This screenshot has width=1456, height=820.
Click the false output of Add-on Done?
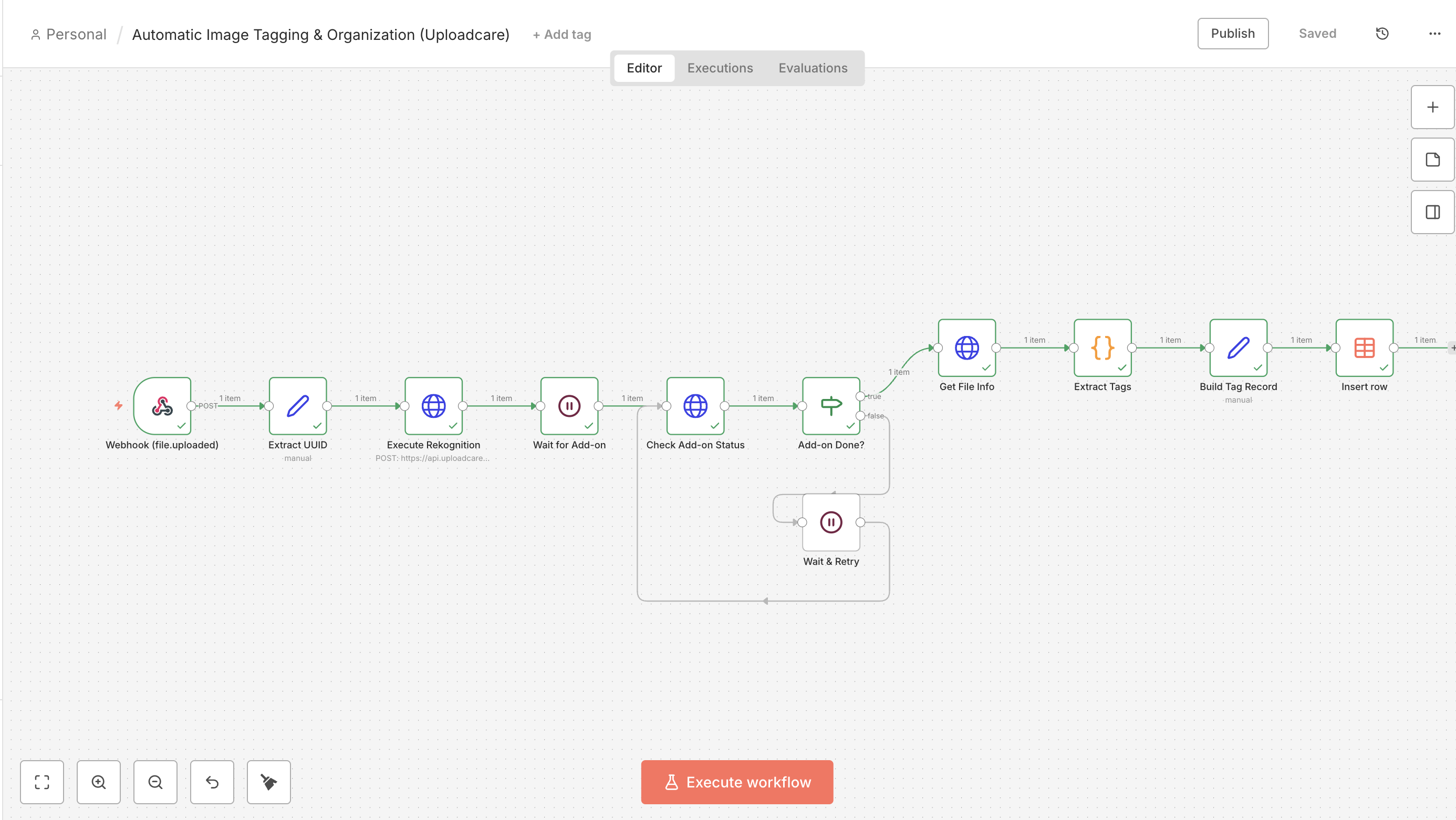860,416
